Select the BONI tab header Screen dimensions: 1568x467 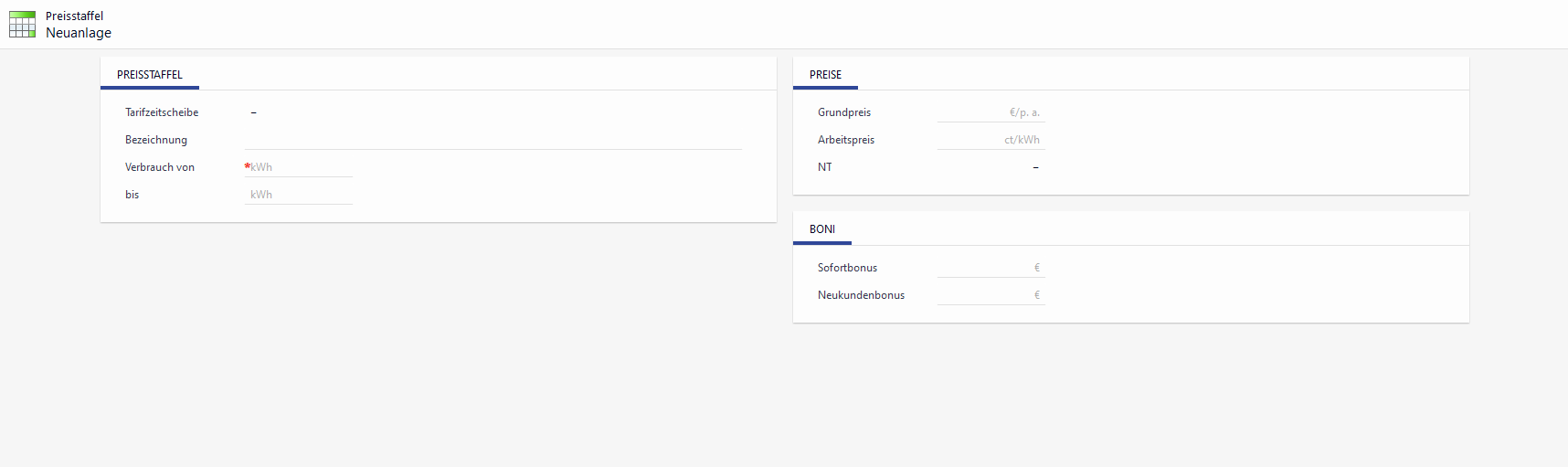[x=821, y=229]
